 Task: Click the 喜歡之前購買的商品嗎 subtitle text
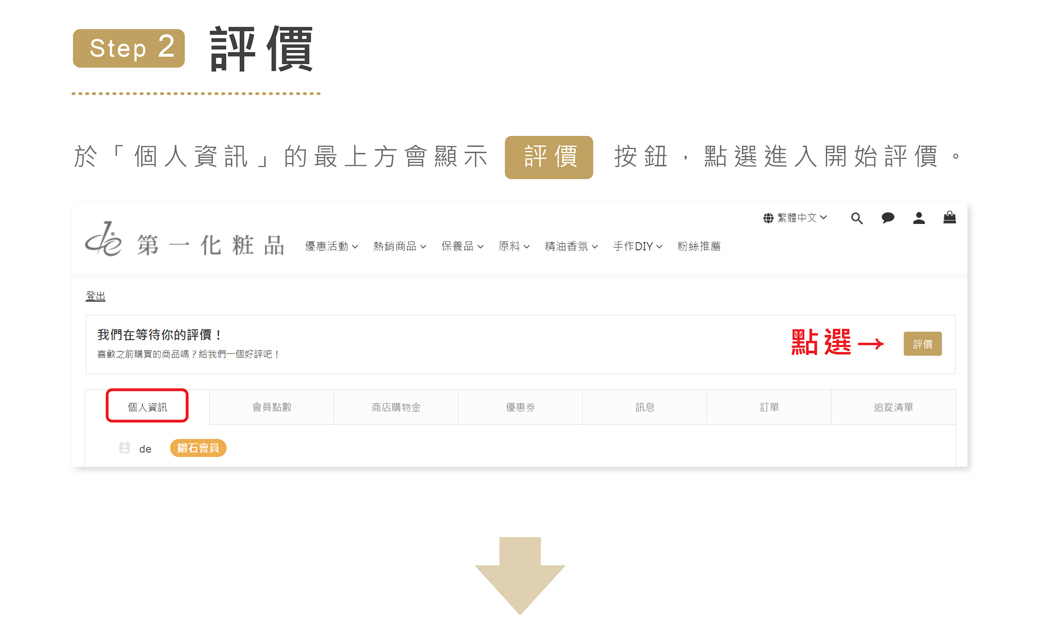[188, 354]
